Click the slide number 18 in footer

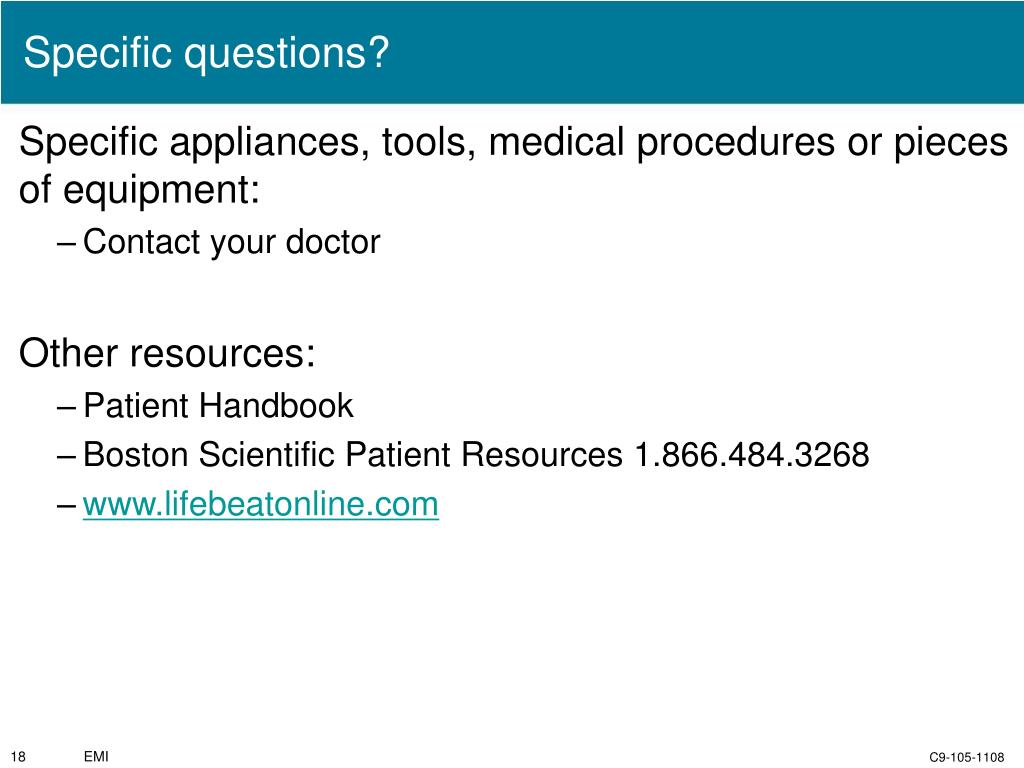coord(18,756)
